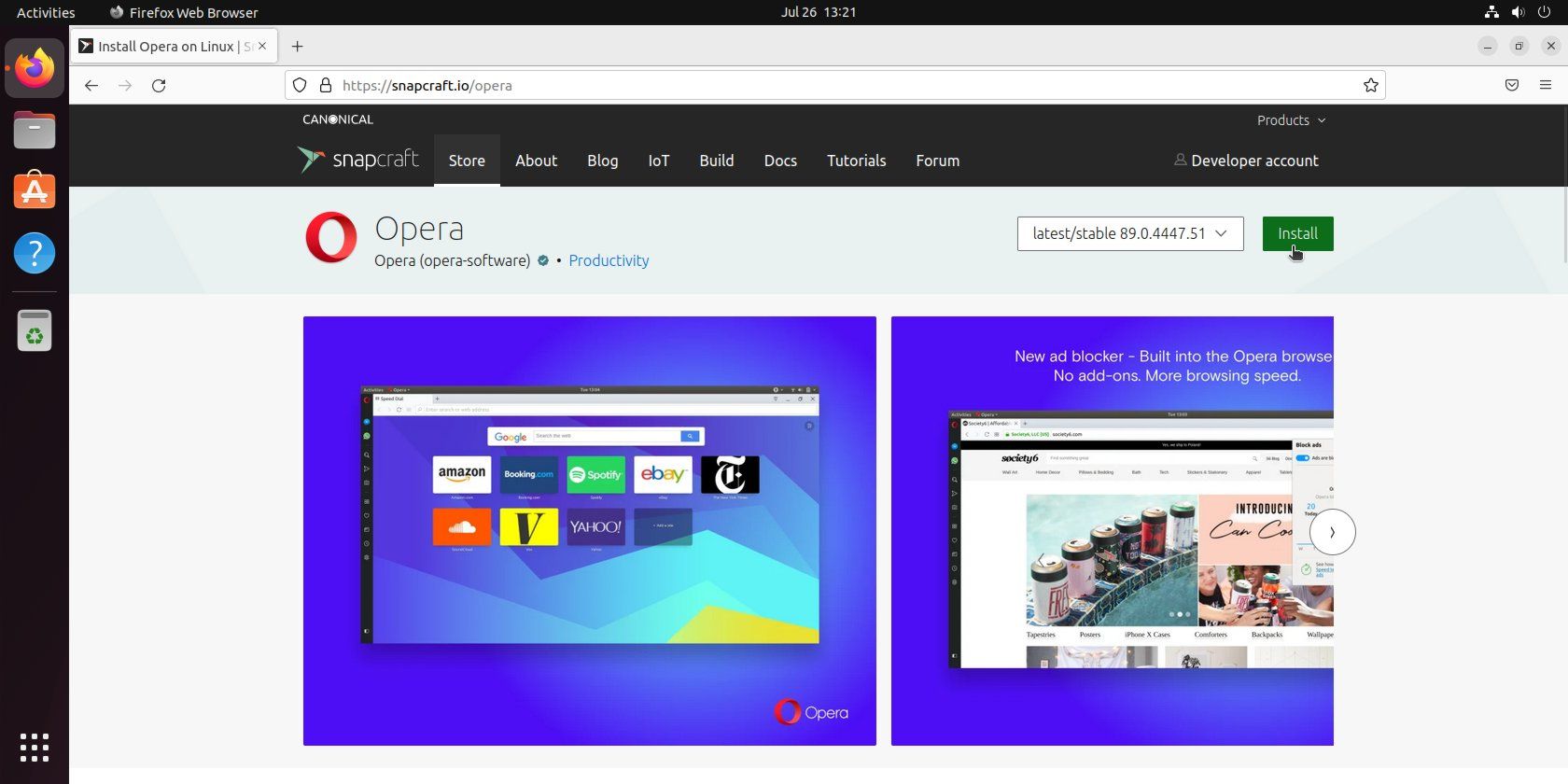Open the tracking protection shield icon

[300, 85]
